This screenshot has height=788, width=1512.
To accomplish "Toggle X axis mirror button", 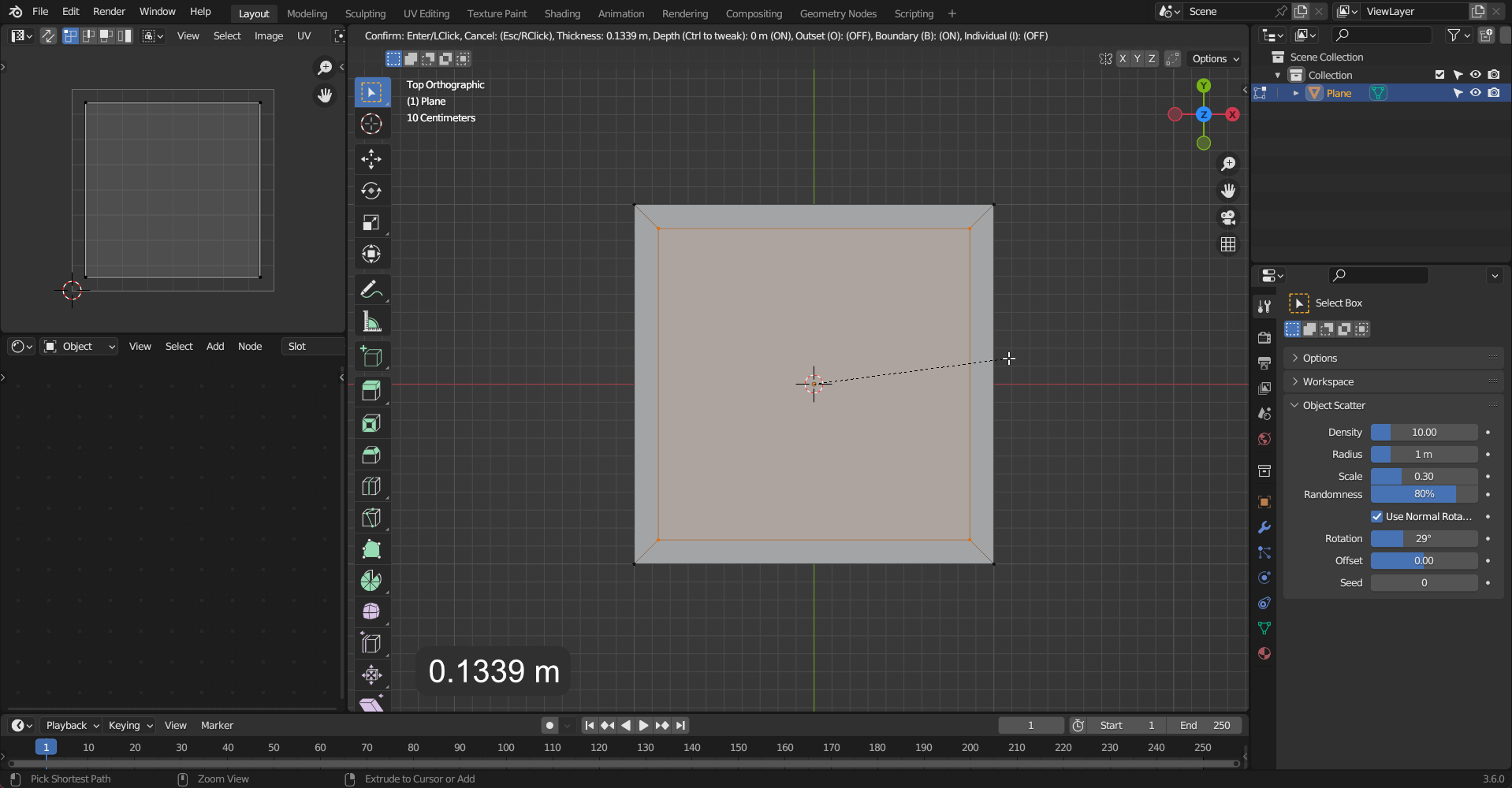I will click(1123, 58).
